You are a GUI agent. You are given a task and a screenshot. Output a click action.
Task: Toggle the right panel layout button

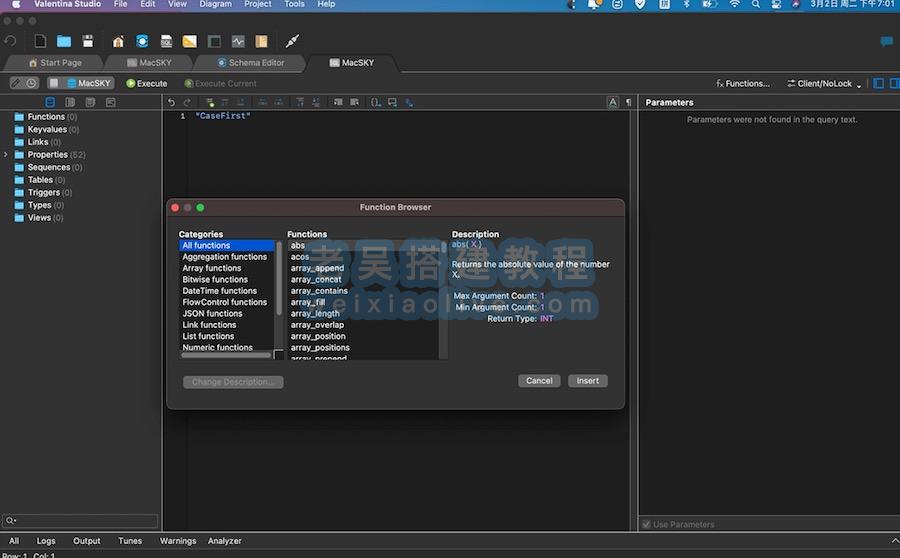(x=894, y=83)
